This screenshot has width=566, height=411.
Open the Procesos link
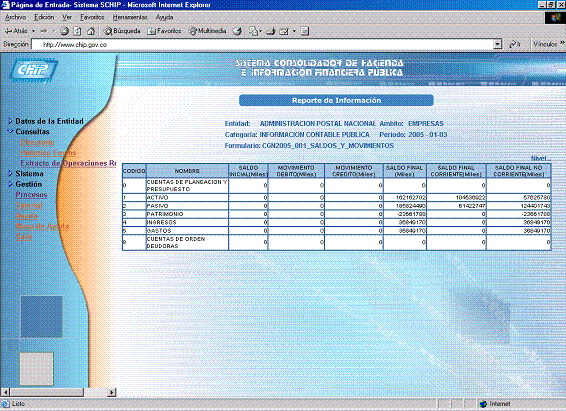tap(31, 195)
